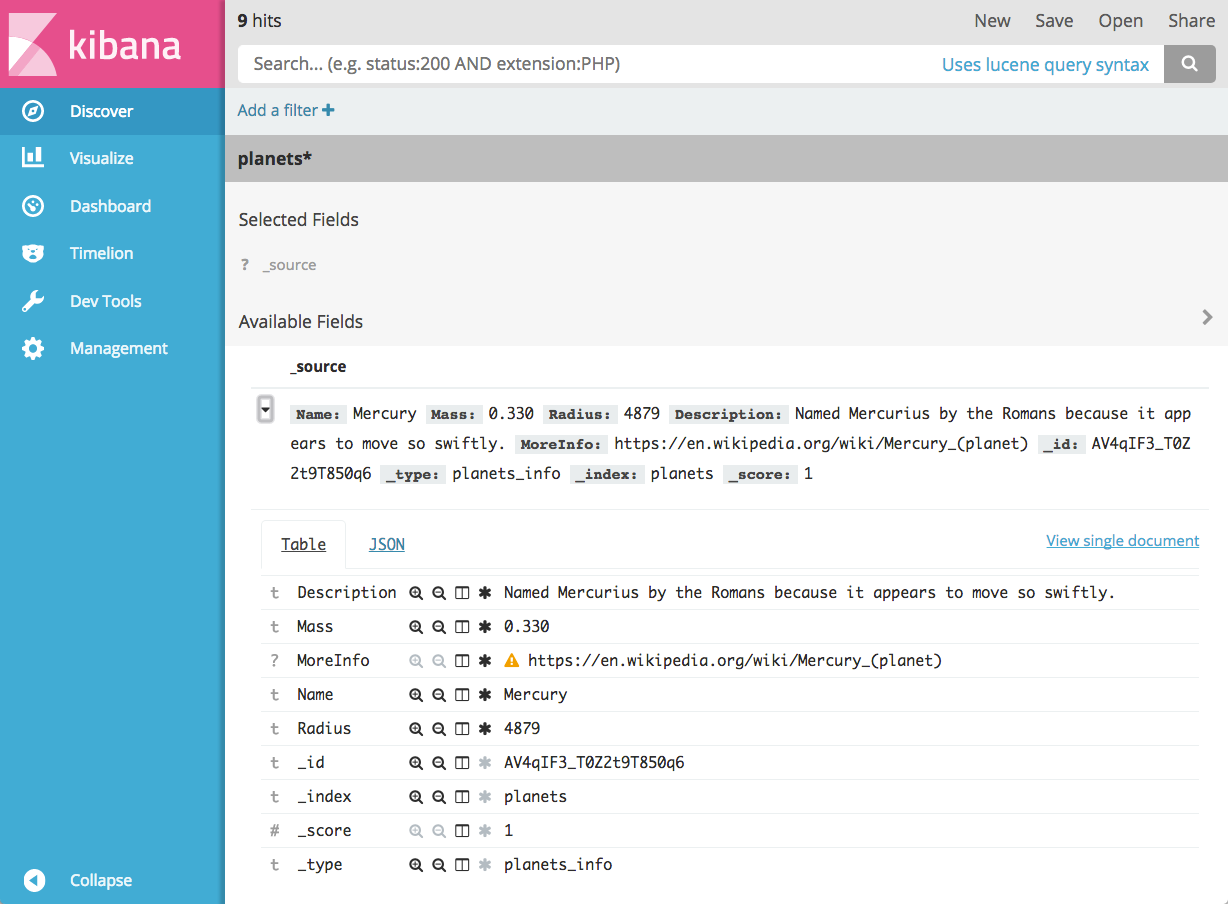Collapse the Mercury document row
Image resolution: width=1228 pixels, height=904 pixels.
tap(265, 409)
